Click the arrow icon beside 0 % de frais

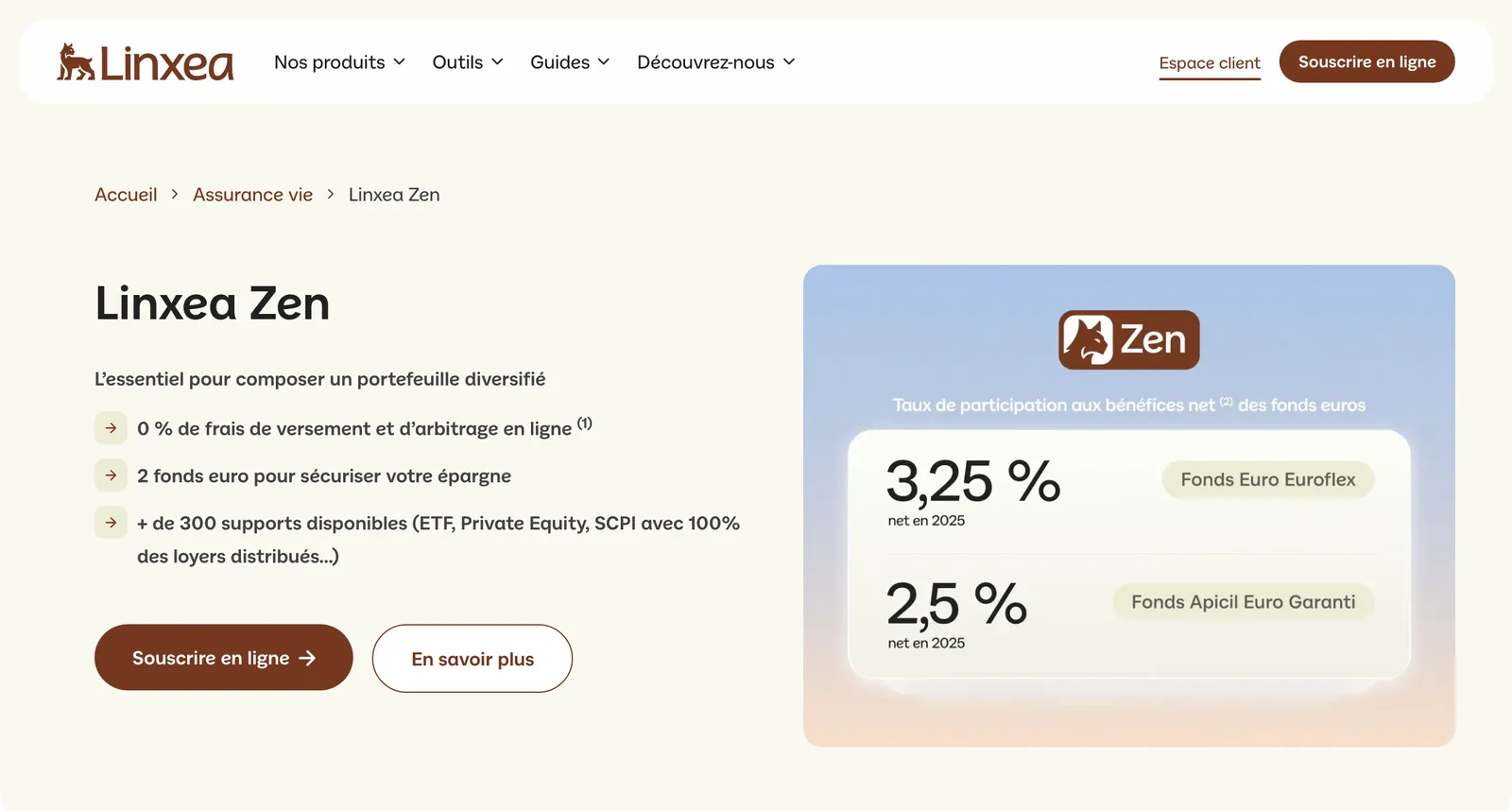coord(111,428)
